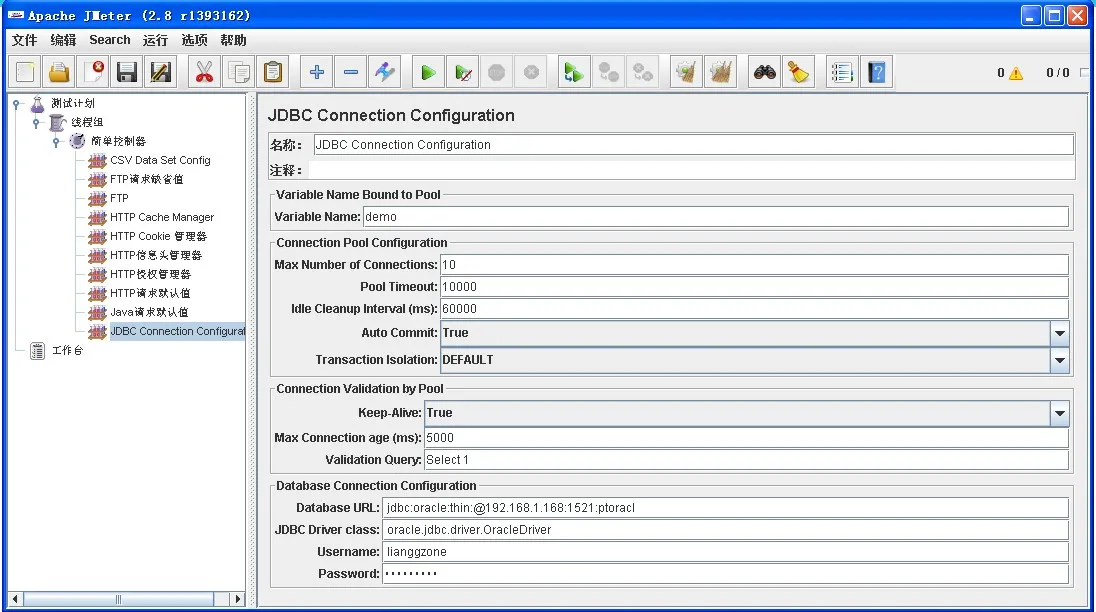This screenshot has height=612, width=1096.
Task: Open the Auto Commit dropdown
Action: click(1059, 333)
